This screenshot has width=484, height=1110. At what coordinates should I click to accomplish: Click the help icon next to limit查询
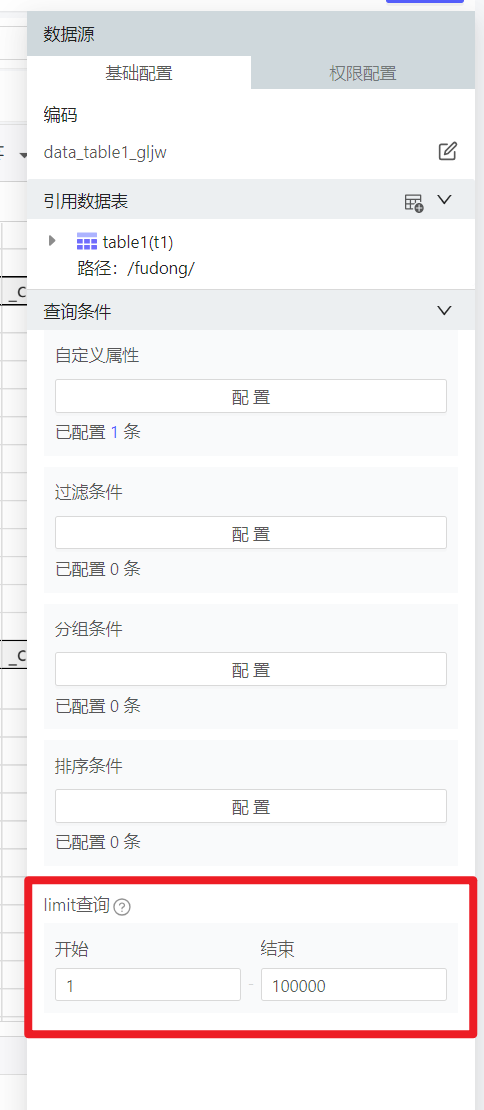(122, 907)
